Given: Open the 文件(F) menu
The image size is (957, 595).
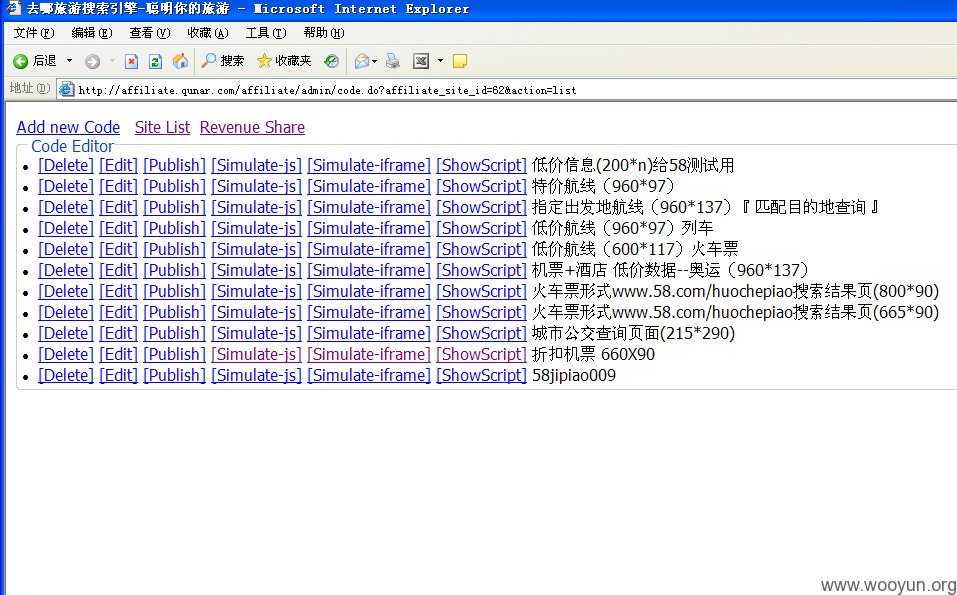Looking at the screenshot, I should coord(34,33).
